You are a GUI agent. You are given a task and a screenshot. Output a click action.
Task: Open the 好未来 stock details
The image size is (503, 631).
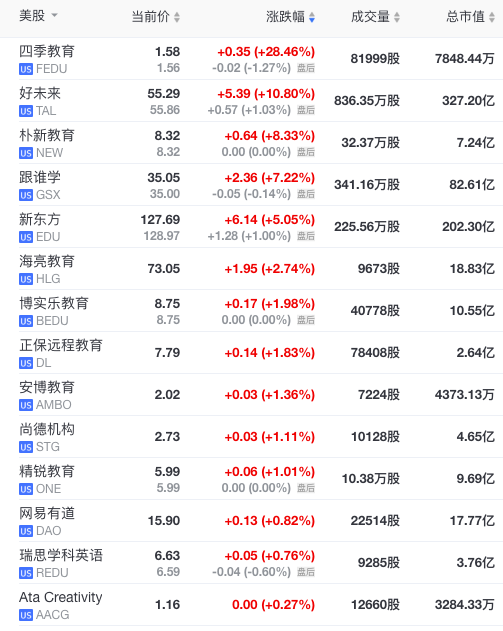(40, 93)
